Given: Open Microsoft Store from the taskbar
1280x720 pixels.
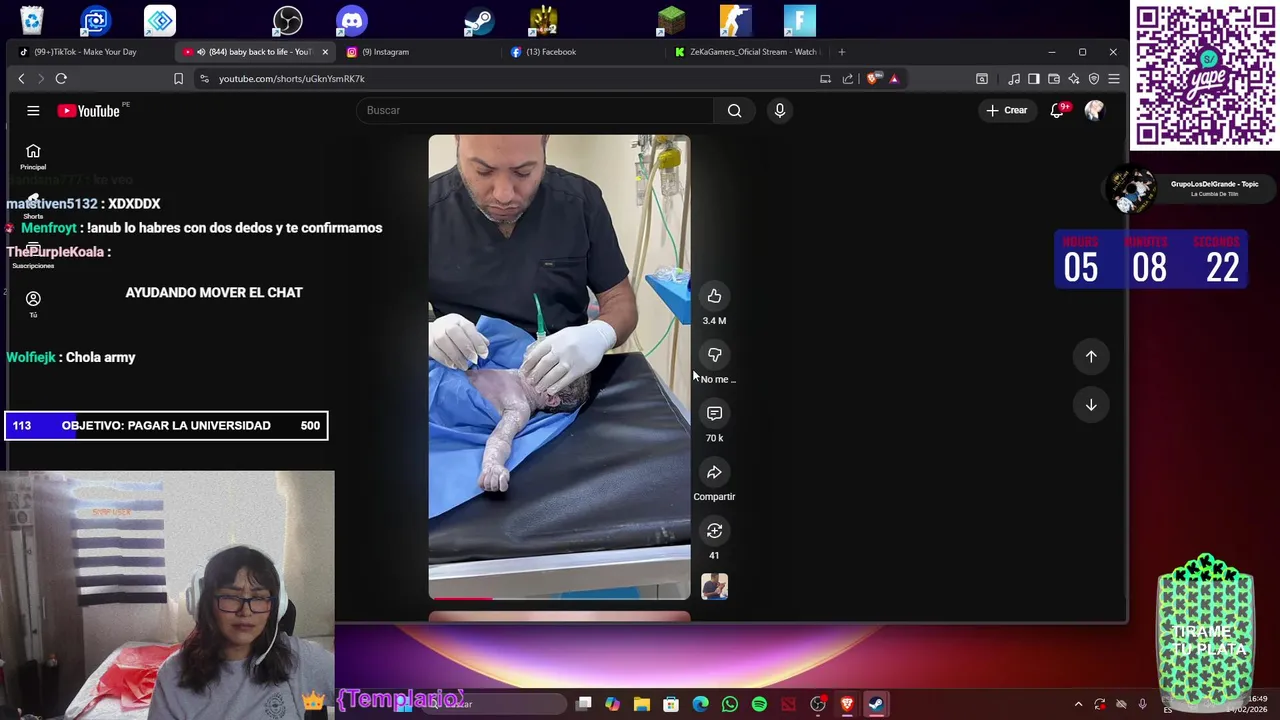Looking at the screenshot, I should 671,704.
